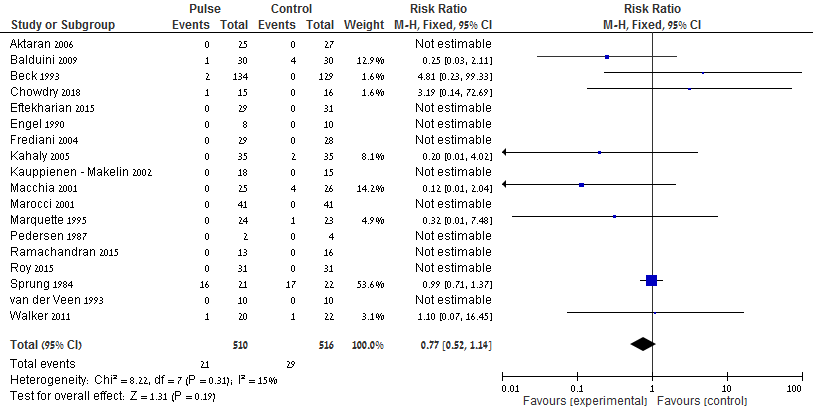Click the left arrow on Kahaly 2005 interval
This screenshot has height=416, width=813.
(506, 152)
